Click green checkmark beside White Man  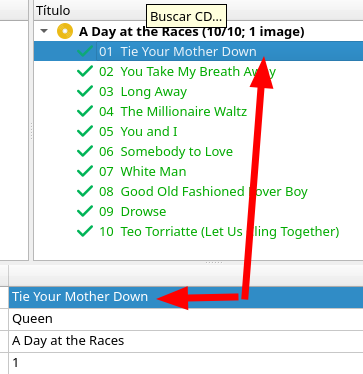(x=85, y=171)
